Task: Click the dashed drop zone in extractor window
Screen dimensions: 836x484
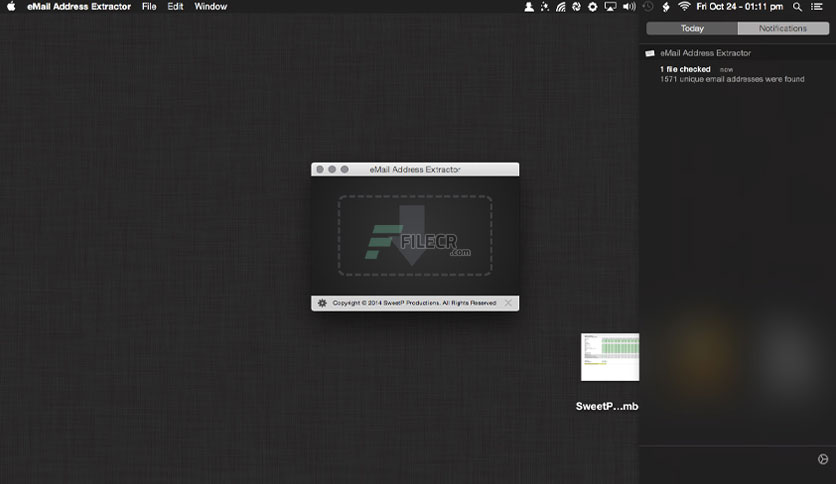Action: [x=415, y=235]
